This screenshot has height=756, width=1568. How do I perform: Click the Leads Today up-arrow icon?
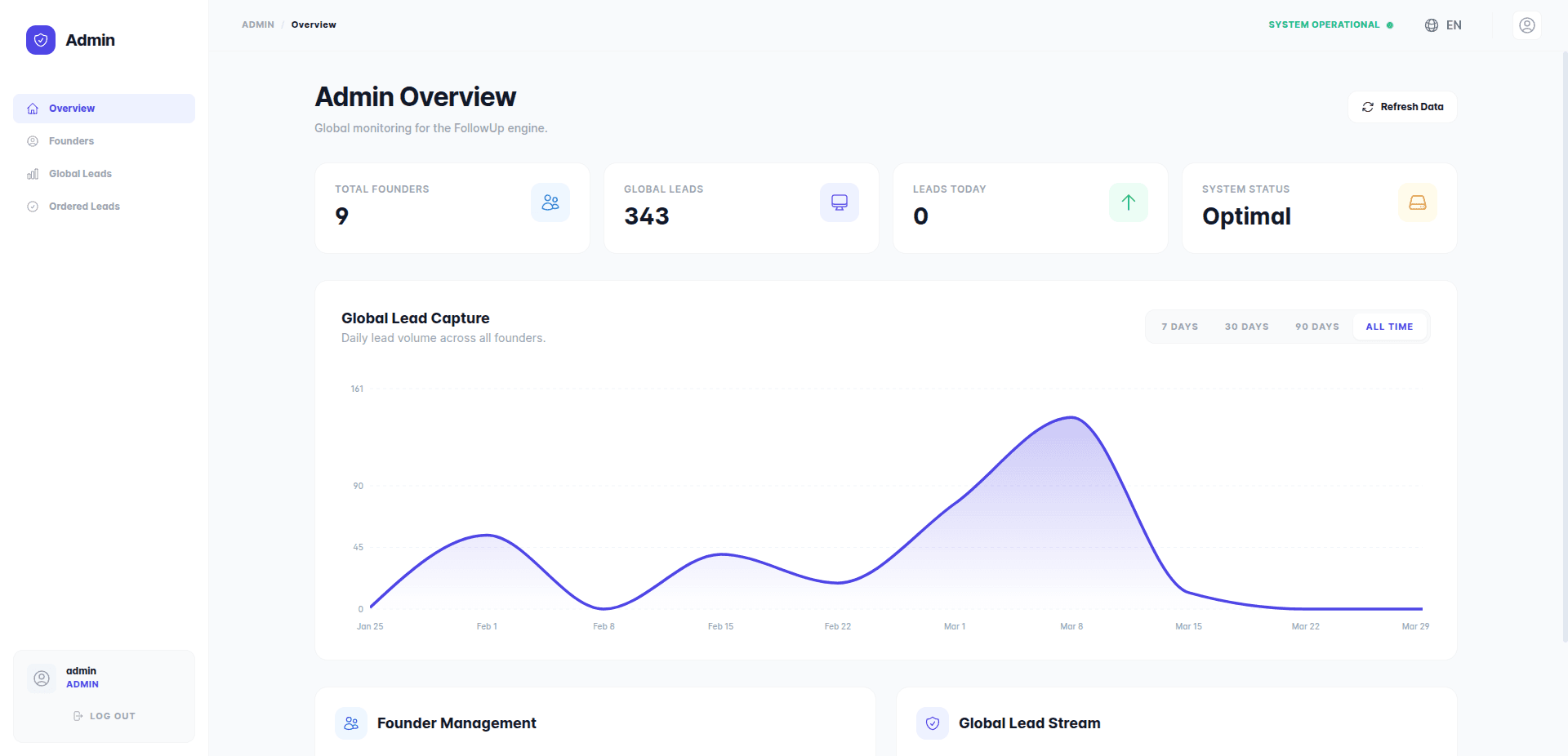[1129, 202]
